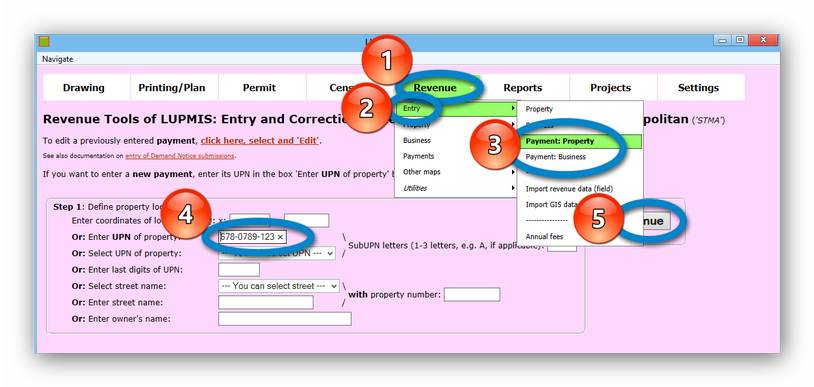Go to the Projects tab
The image size is (814, 387).
pos(610,88)
